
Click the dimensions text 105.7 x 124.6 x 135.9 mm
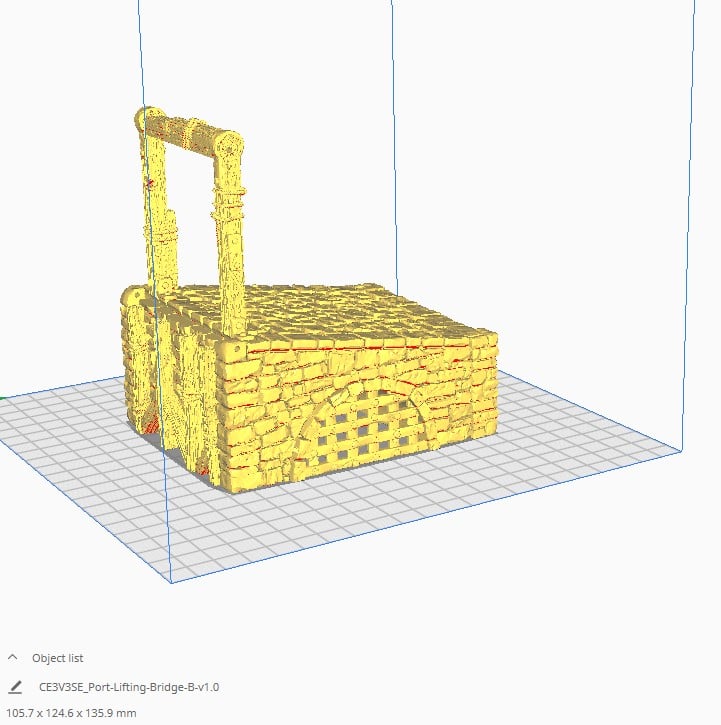71,713
